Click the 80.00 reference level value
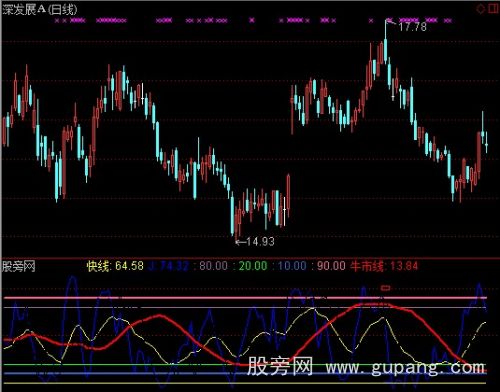500x392 pixels. click(213, 266)
